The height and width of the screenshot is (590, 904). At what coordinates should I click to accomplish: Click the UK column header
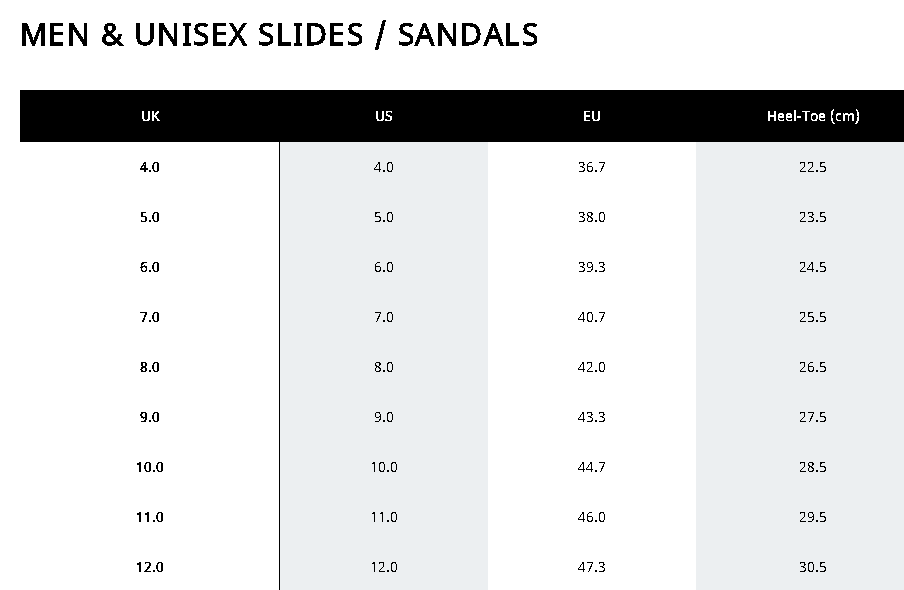coord(150,116)
